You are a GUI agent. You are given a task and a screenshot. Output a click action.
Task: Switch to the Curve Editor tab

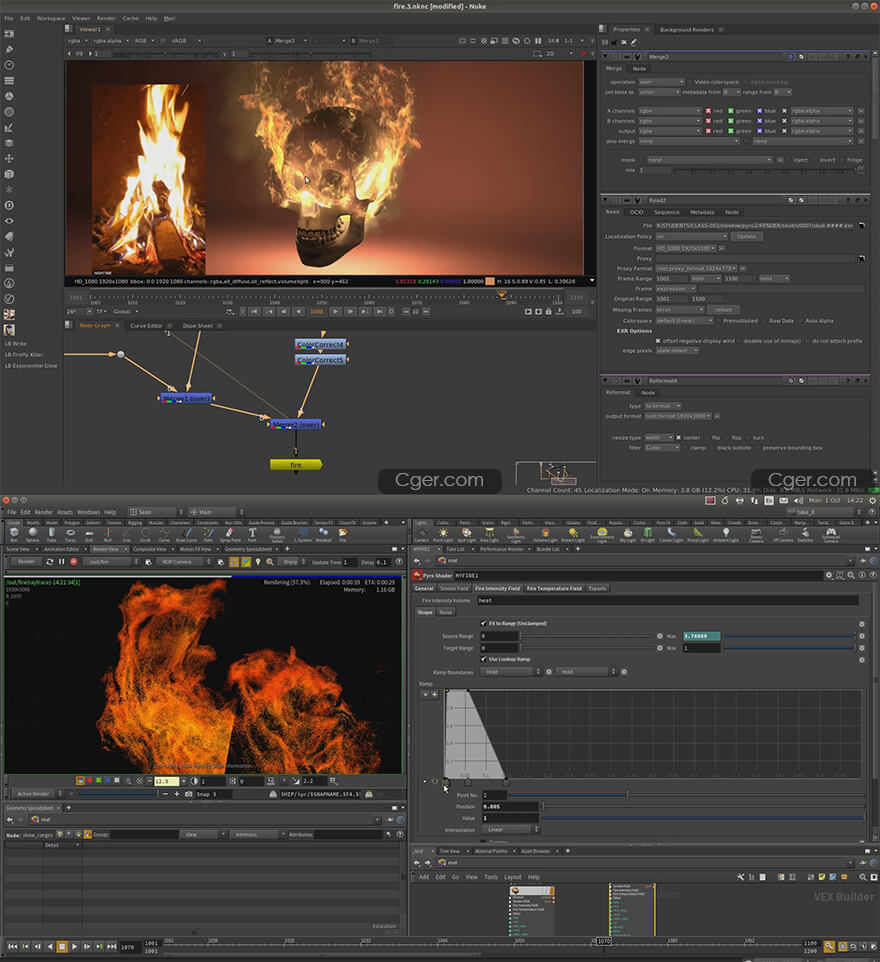pyautogui.click(x=146, y=326)
